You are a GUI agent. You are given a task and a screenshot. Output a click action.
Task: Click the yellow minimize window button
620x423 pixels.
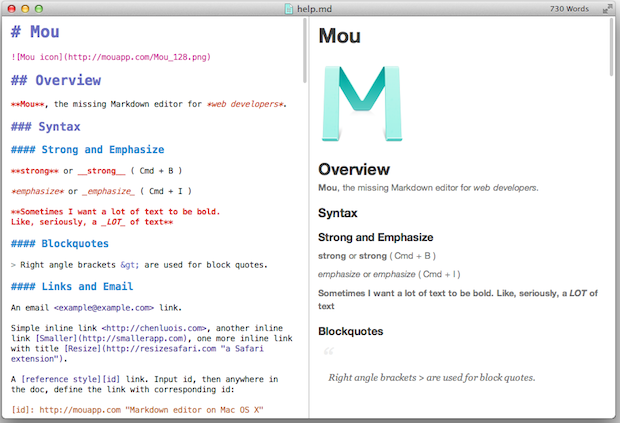[25, 9]
